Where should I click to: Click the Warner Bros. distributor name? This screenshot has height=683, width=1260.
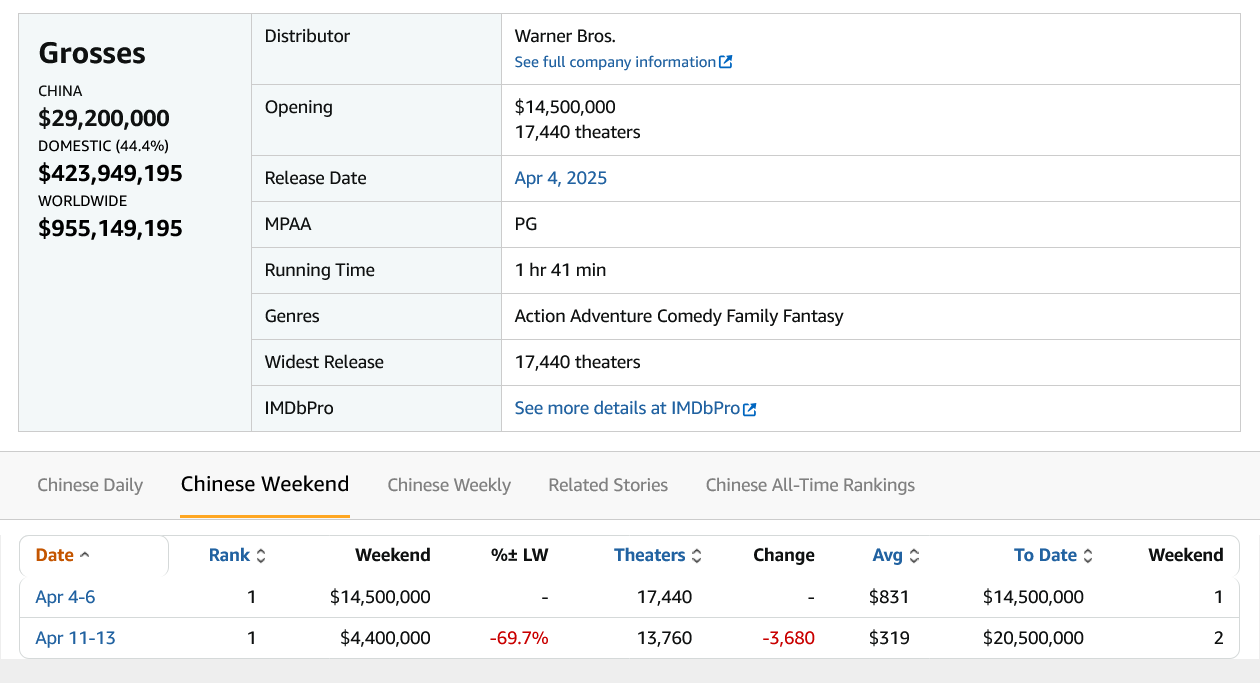coord(565,36)
